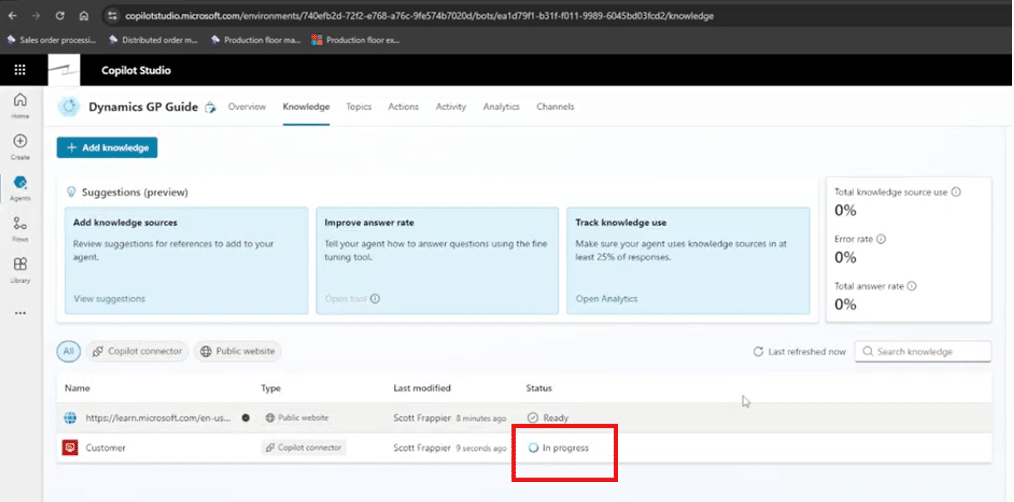Screen dimensions: 1014x502
Task: Click in the Search knowledge field
Action: point(923,351)
